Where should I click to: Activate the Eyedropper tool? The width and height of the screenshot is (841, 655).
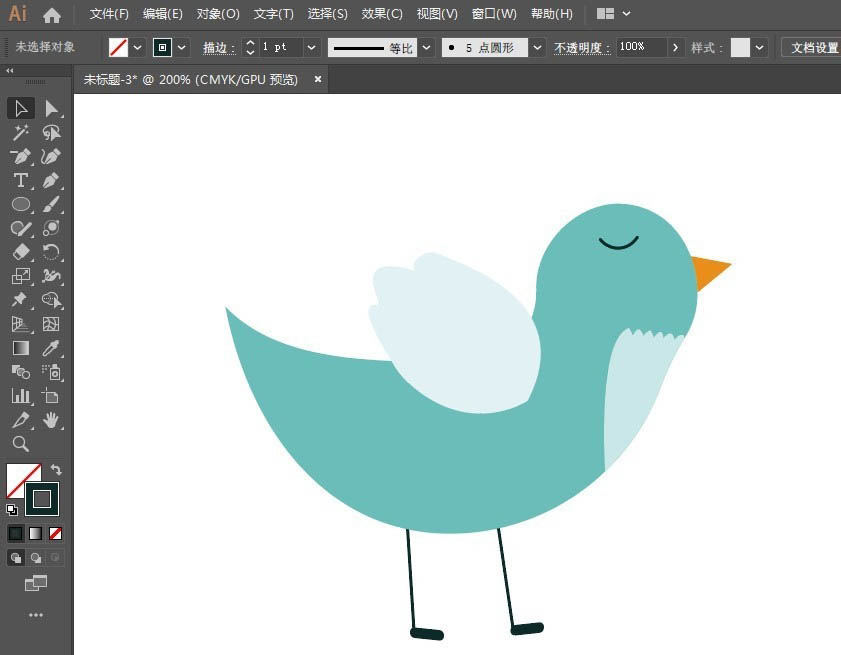(51, 348)
